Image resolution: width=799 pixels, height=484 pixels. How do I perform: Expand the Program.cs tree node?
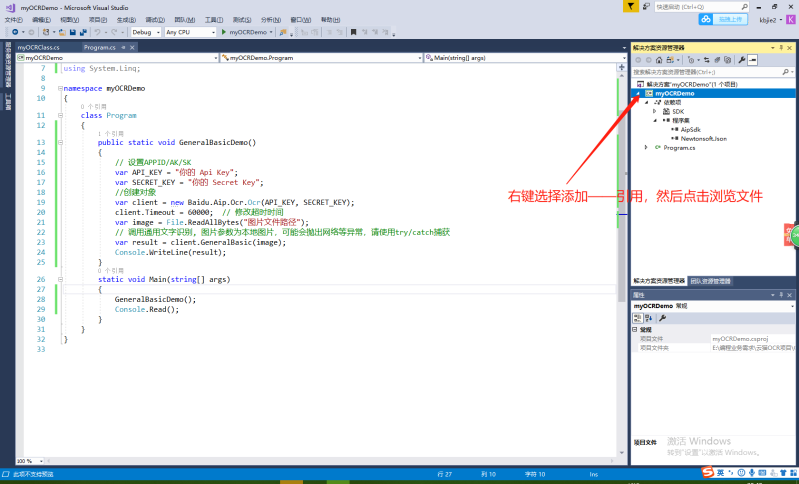(x=646, y=148)
